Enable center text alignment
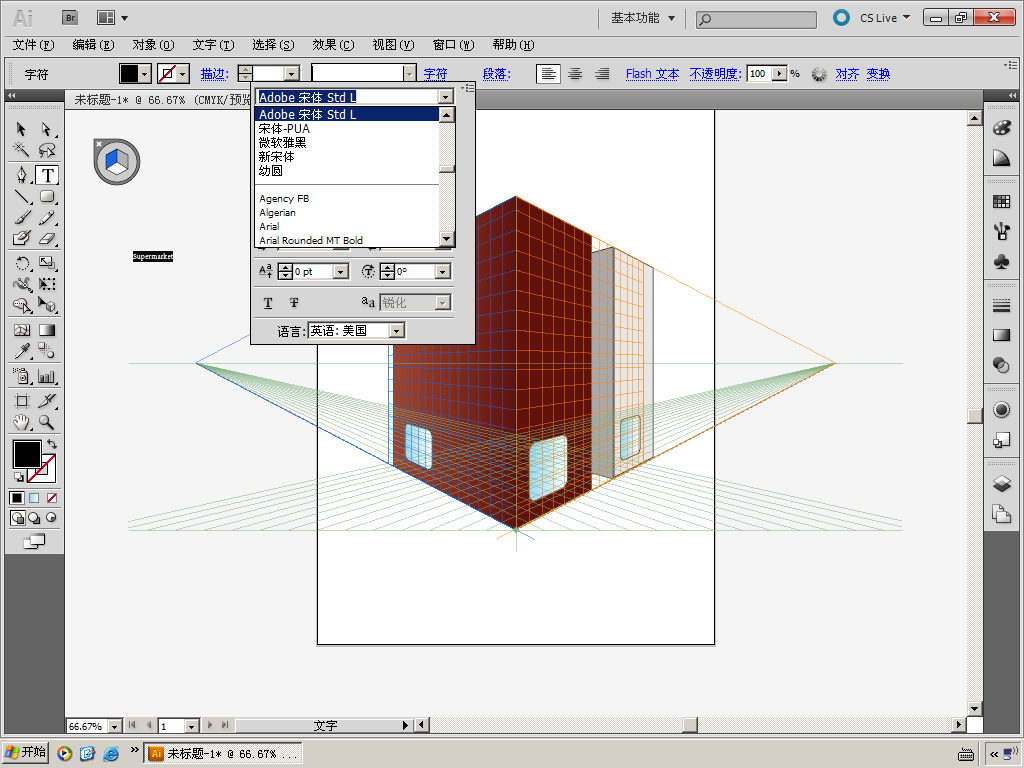The image size is (1024, 768). pos(575,74)
